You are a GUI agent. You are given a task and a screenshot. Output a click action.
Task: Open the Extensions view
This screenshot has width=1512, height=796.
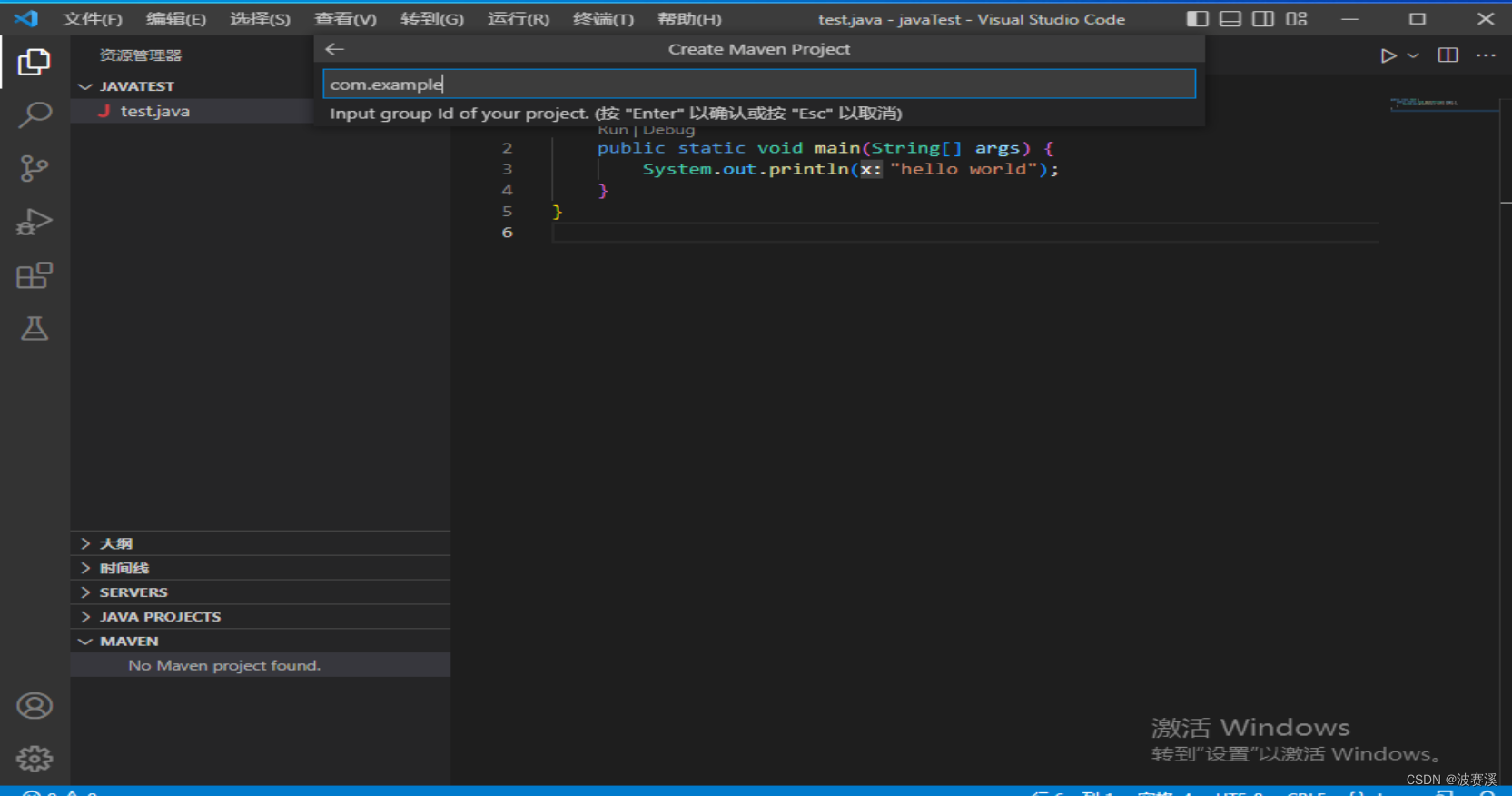[35, 275]
